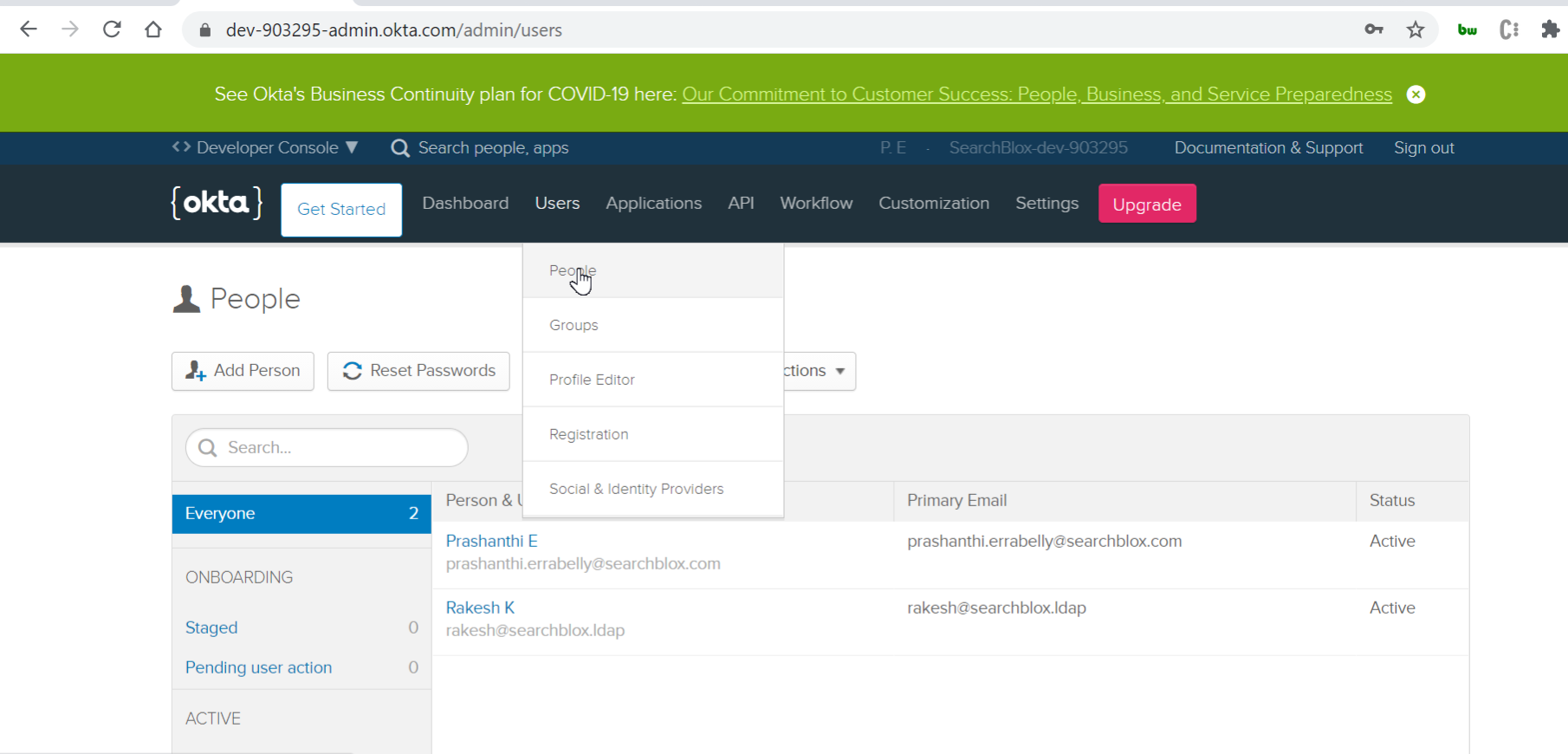The image size is (1568, 754).
Task: Click prashanthi.errabelly@searchblox.com in Primary Email column
Action: pyautogui.click(x=1044, y=541)
